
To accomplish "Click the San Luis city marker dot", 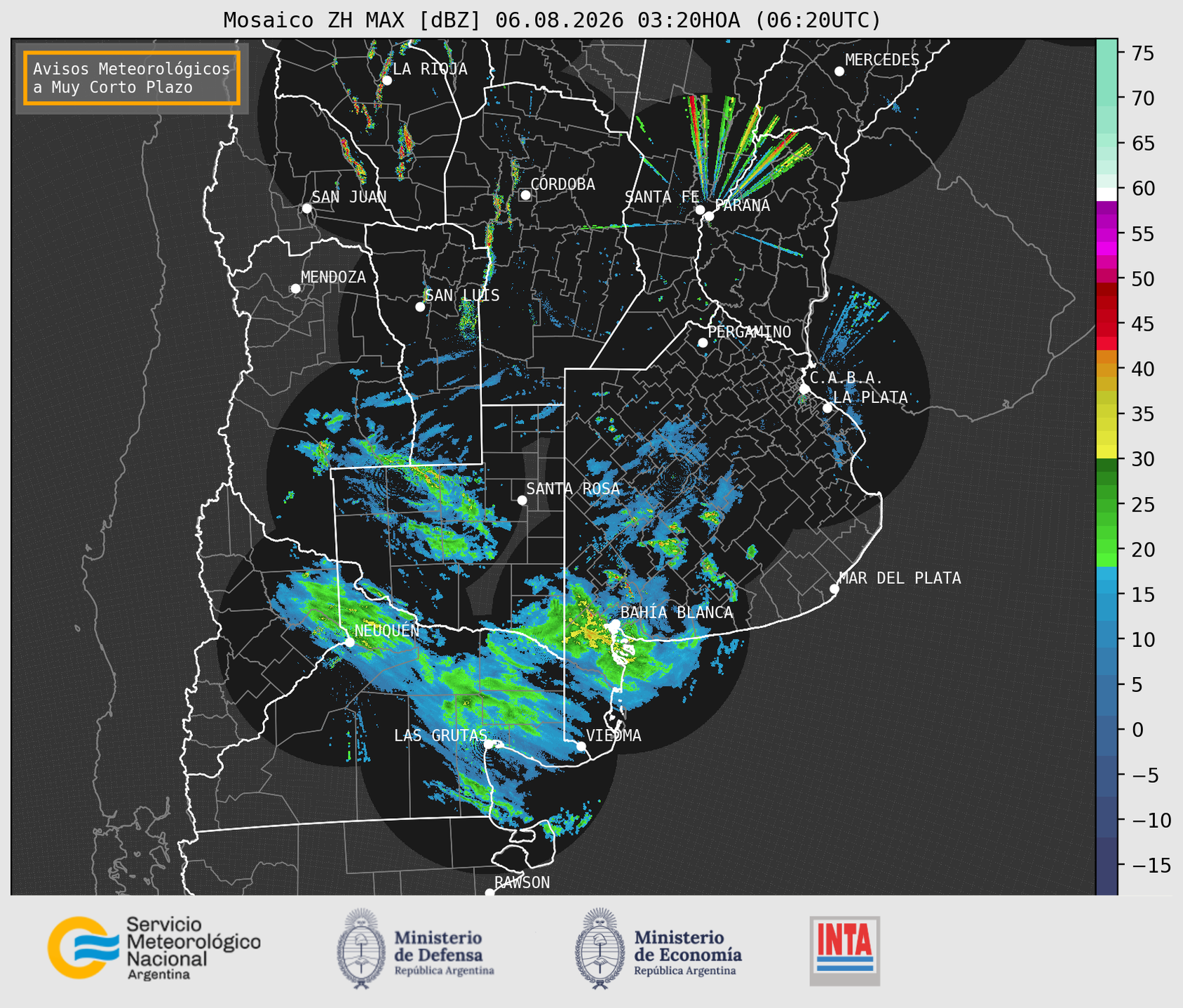I will (420, 306).
